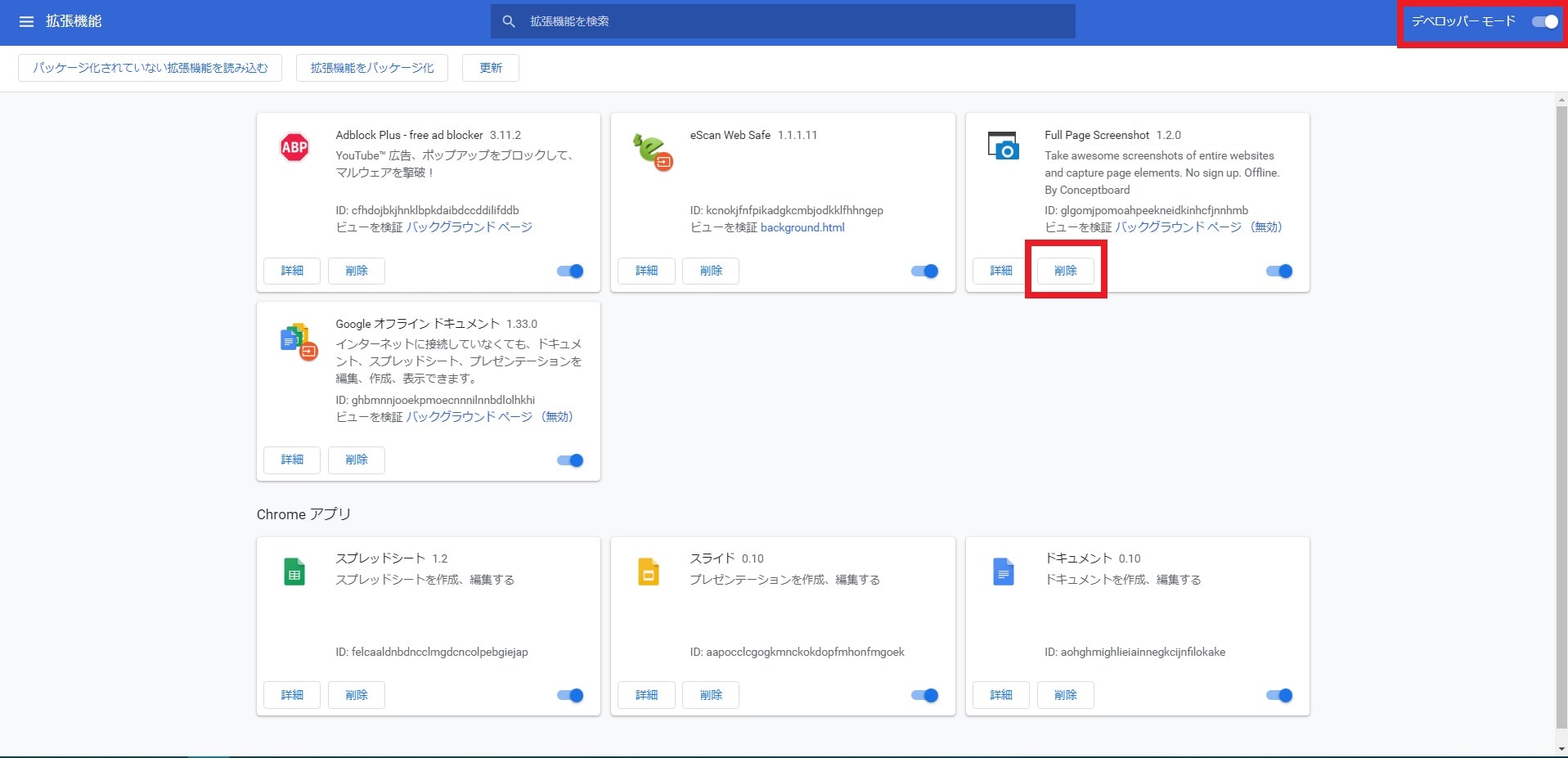Click the eScan Web Safe title

coord(730,135)
